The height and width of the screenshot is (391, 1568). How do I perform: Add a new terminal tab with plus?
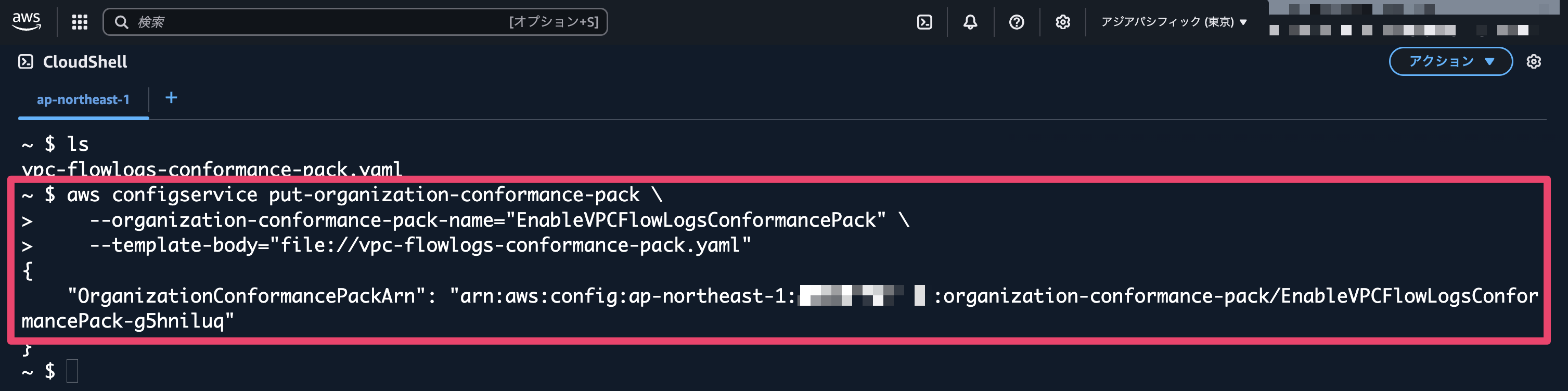click(x=171, y=98)
